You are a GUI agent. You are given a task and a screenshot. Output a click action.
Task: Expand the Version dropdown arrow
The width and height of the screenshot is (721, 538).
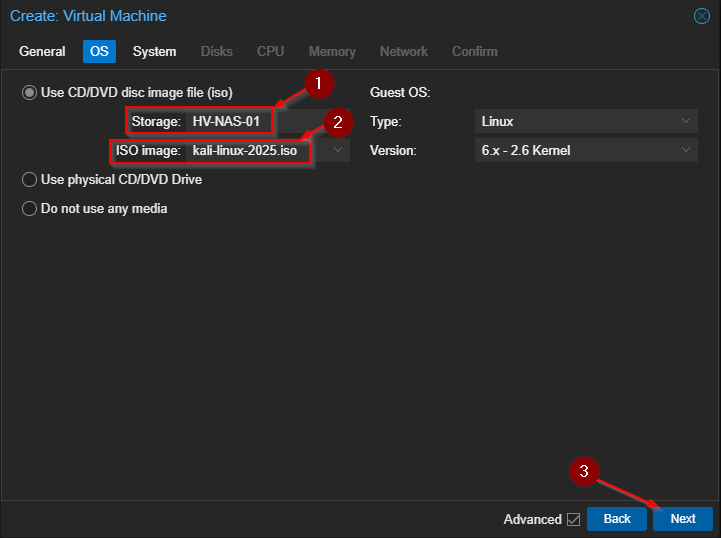pos(686,150)
